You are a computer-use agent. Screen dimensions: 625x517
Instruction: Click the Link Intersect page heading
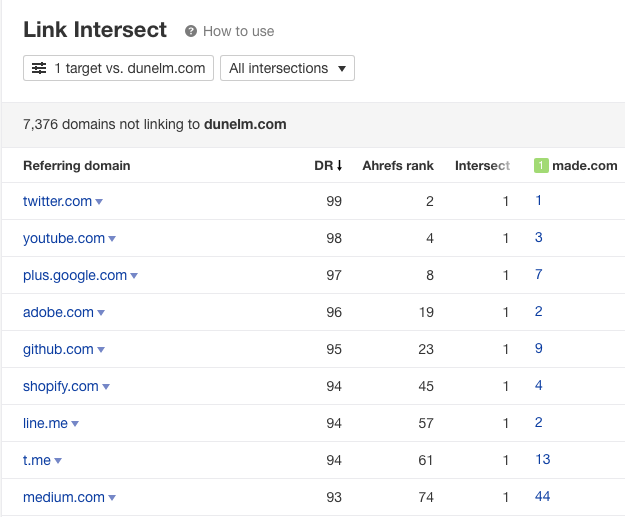(95, 30)
